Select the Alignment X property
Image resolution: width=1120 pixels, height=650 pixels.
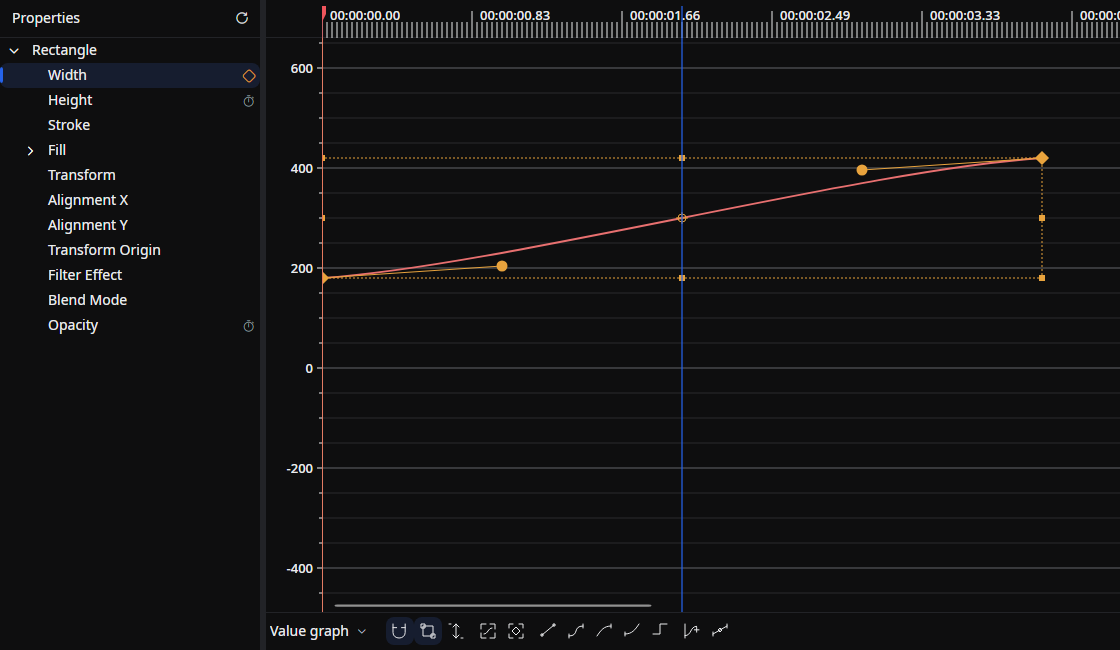point(88,200)
